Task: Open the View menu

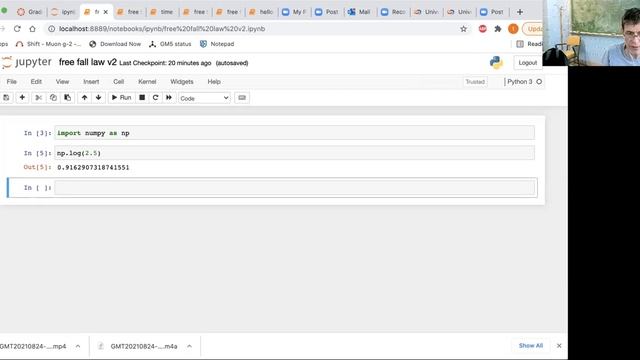Action: pyautogui.click(x=62, y=82)
